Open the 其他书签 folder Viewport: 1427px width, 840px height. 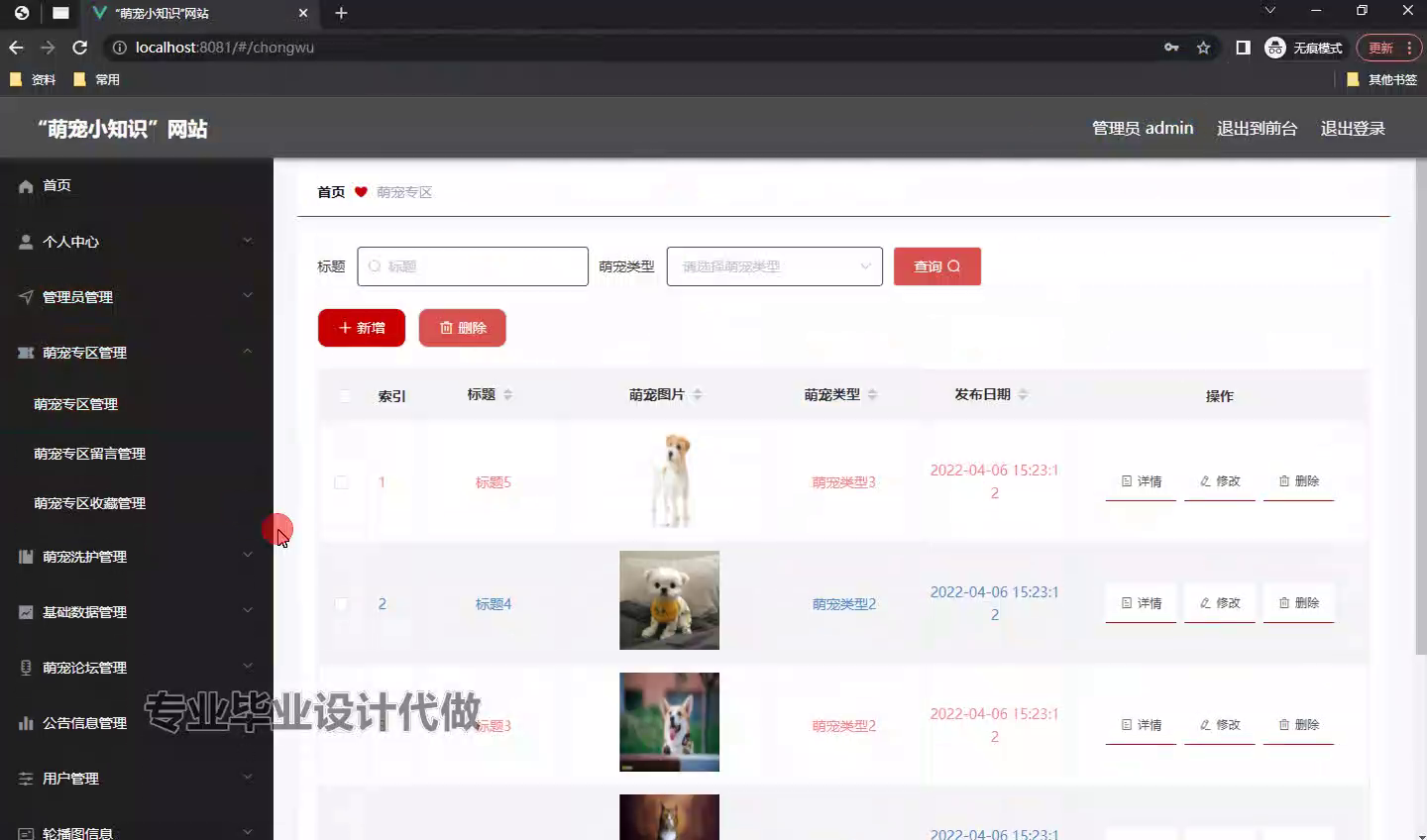tap(1381, 79)
